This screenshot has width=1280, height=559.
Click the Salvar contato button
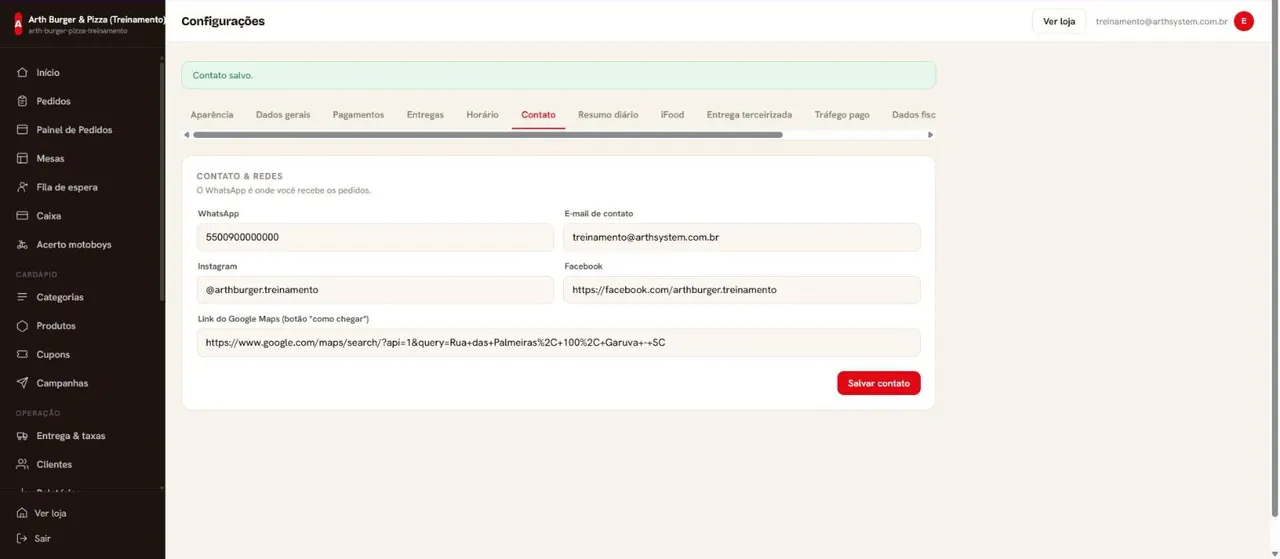pos(879,383)
